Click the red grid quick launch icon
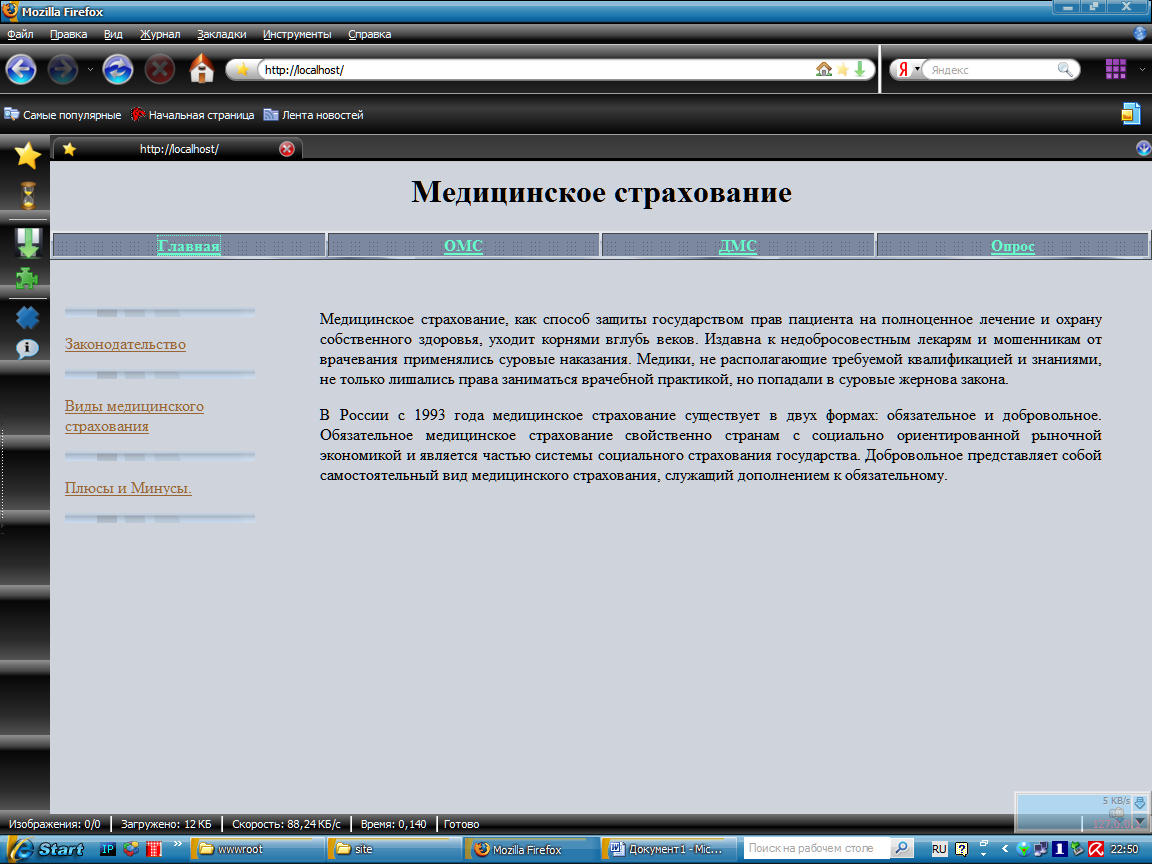Viewport: 1152px width, 864px height. pyautogui.click(x=154, y=849)
